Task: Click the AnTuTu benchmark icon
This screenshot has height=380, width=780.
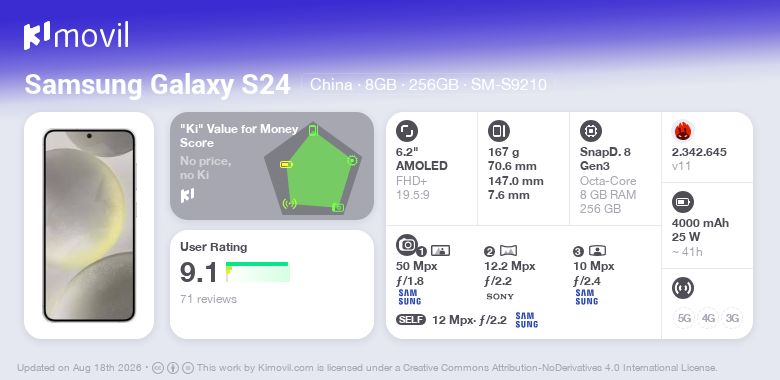Action: point(682,131)
